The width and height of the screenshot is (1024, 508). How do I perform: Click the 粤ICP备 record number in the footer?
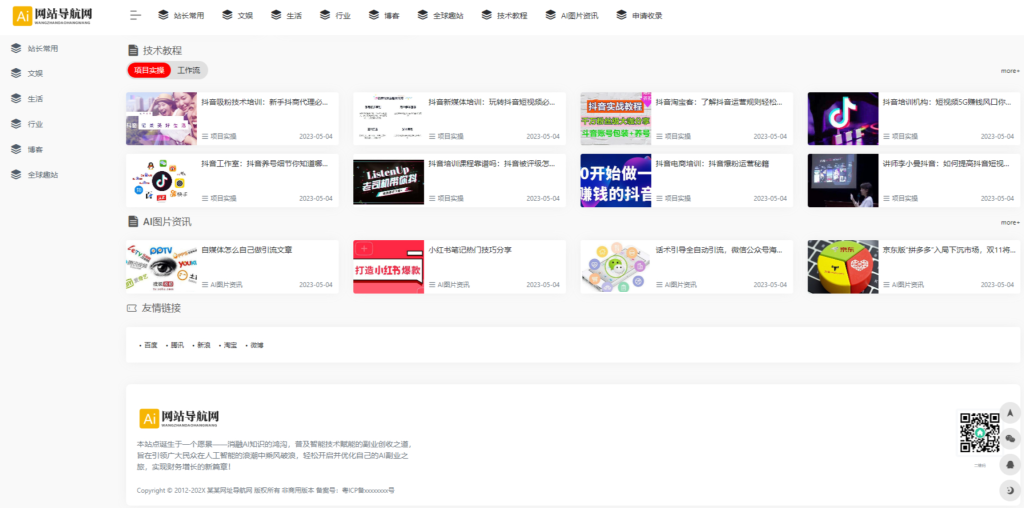[369, 490]
